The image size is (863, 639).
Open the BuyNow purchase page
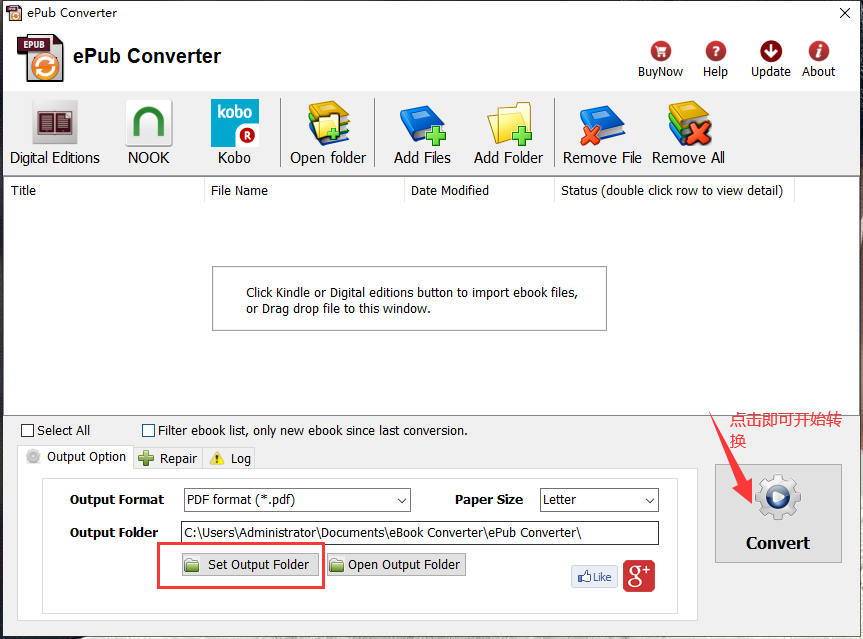click(660, 59)
